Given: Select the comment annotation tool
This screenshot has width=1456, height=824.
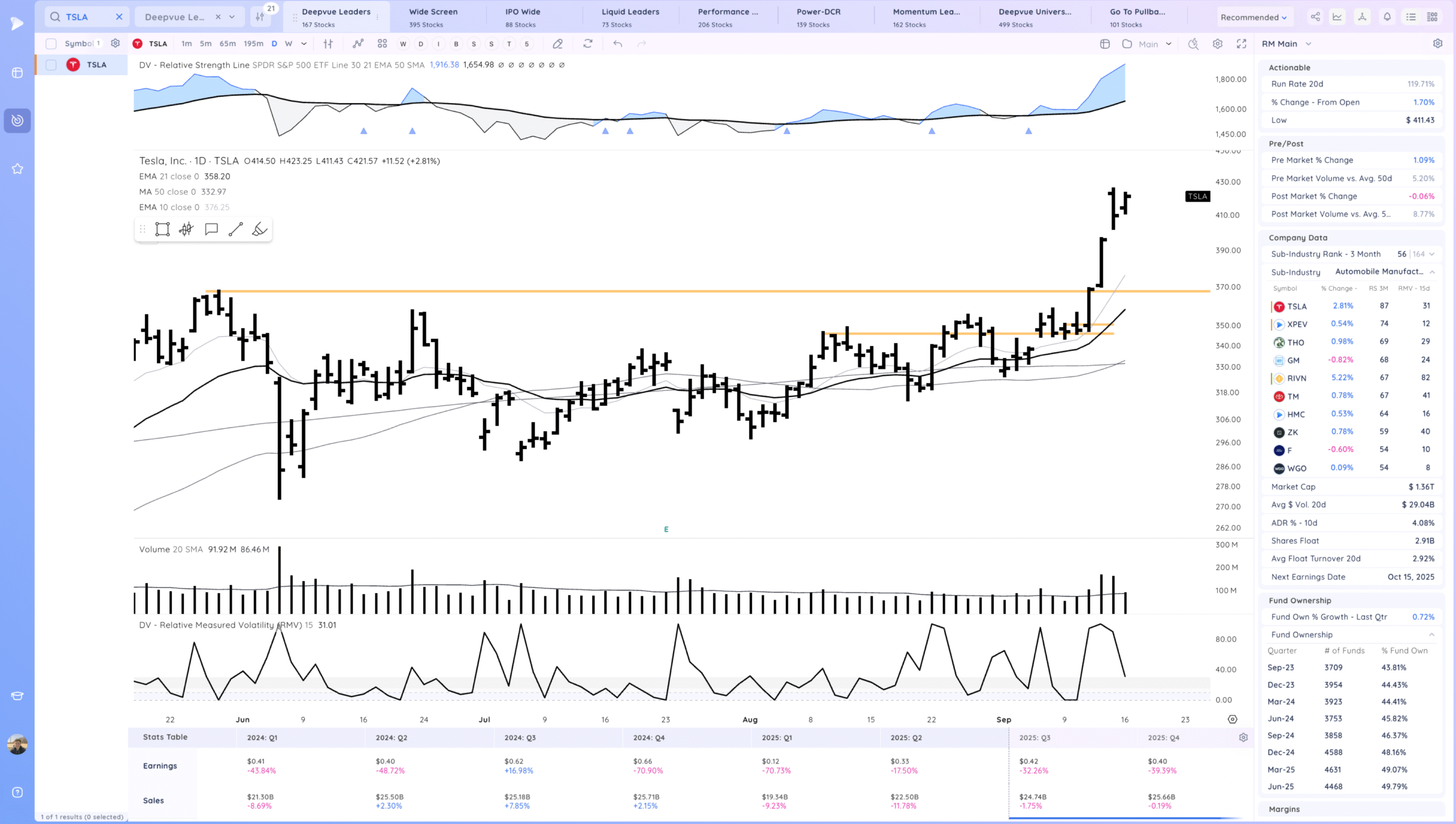Looking at the screenshot, I should 212,229.
